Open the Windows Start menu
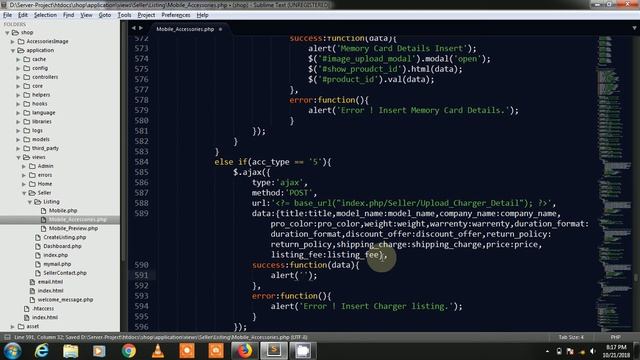The width and height of the screenshot is (640, 360). 12,351
